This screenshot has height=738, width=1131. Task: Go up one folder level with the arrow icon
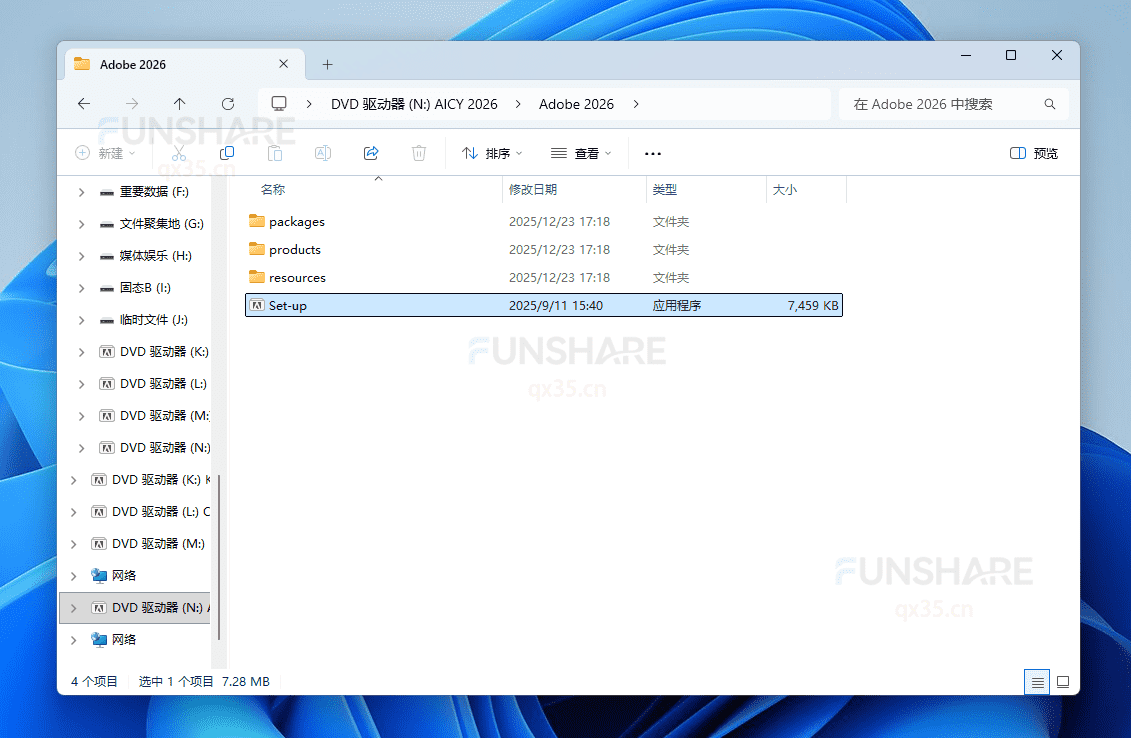point(179,103)
